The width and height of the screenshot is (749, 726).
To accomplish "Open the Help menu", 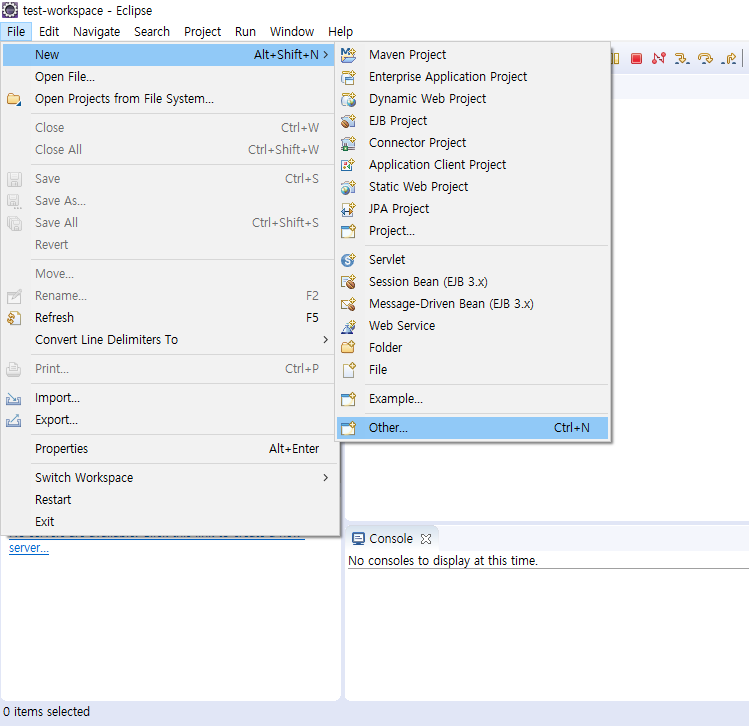I will click(341, 32).
